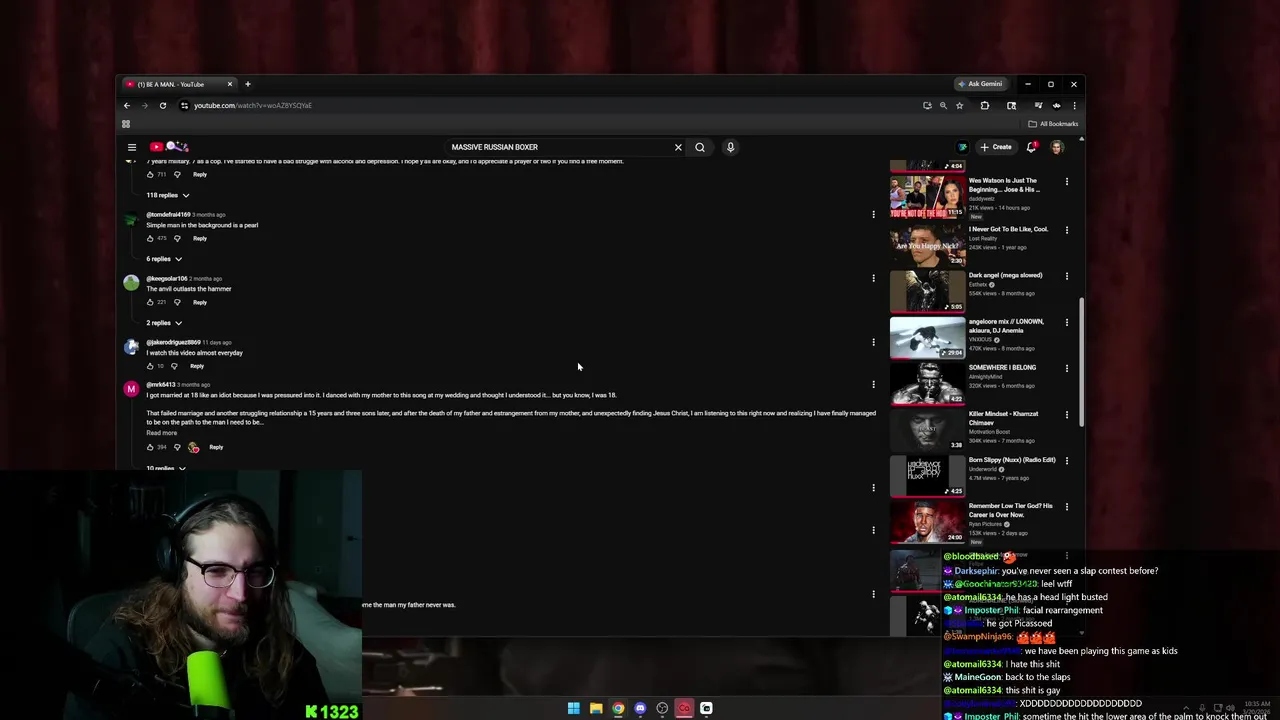Open 'SOMEWHERE I BELONG' video thumbnail

pyautogui.click(x=927, y=383)
